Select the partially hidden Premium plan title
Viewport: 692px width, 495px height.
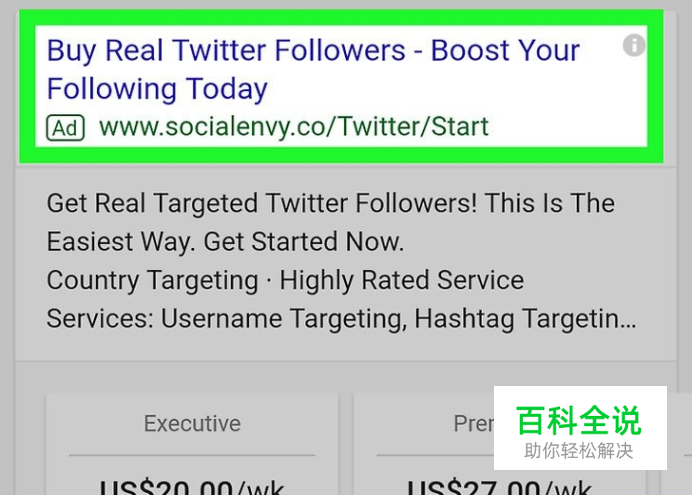[474, 424]
